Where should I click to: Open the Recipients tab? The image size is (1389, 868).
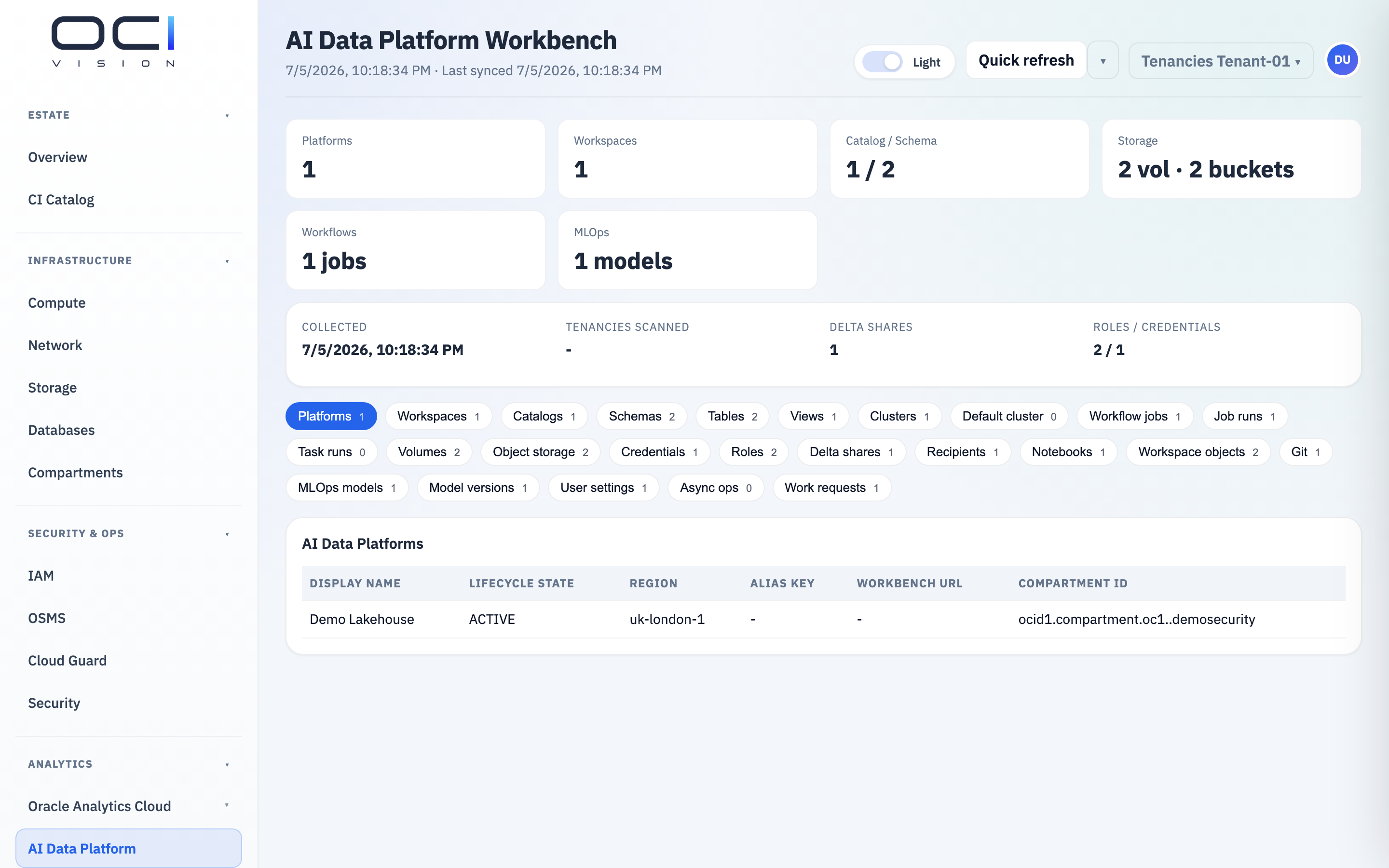click(963, 452)
